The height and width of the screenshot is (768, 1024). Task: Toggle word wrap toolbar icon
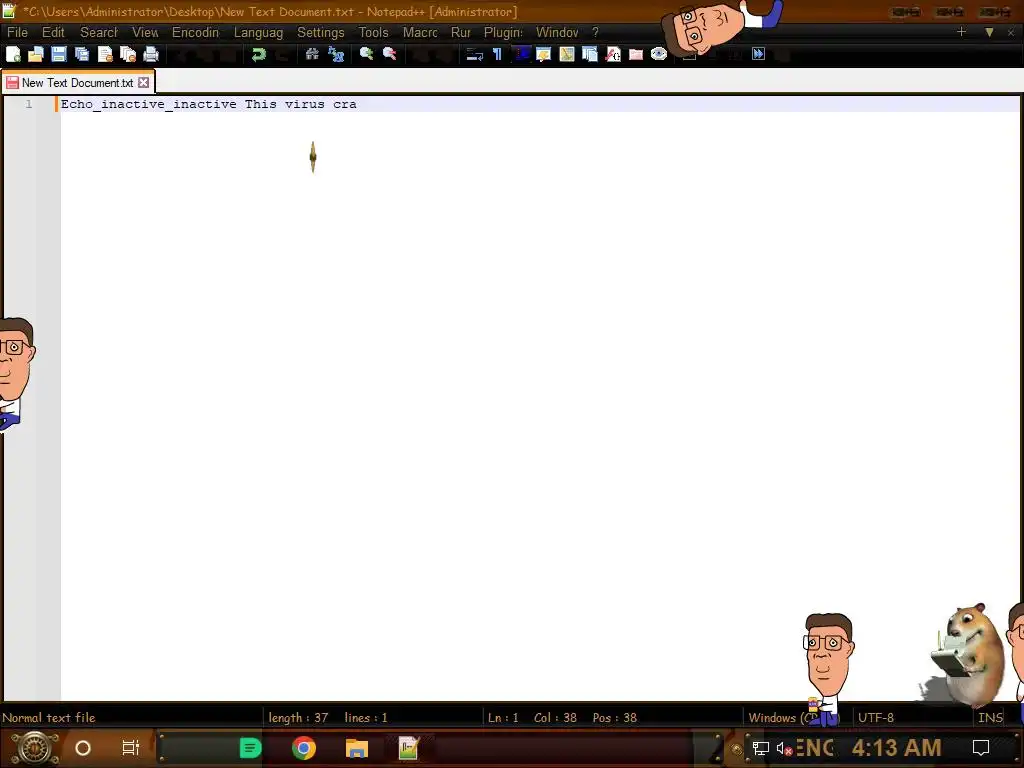pos(474,55)
